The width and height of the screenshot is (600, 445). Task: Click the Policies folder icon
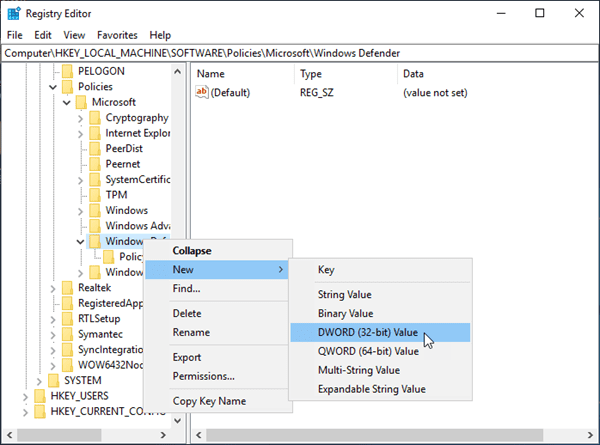pos(67,87)
